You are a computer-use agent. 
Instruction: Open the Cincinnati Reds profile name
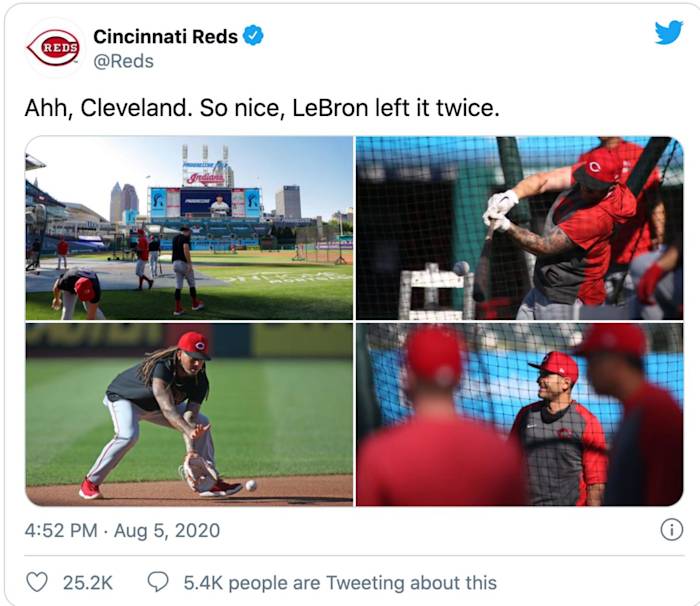pyautogui.click(x=165, y=36)
